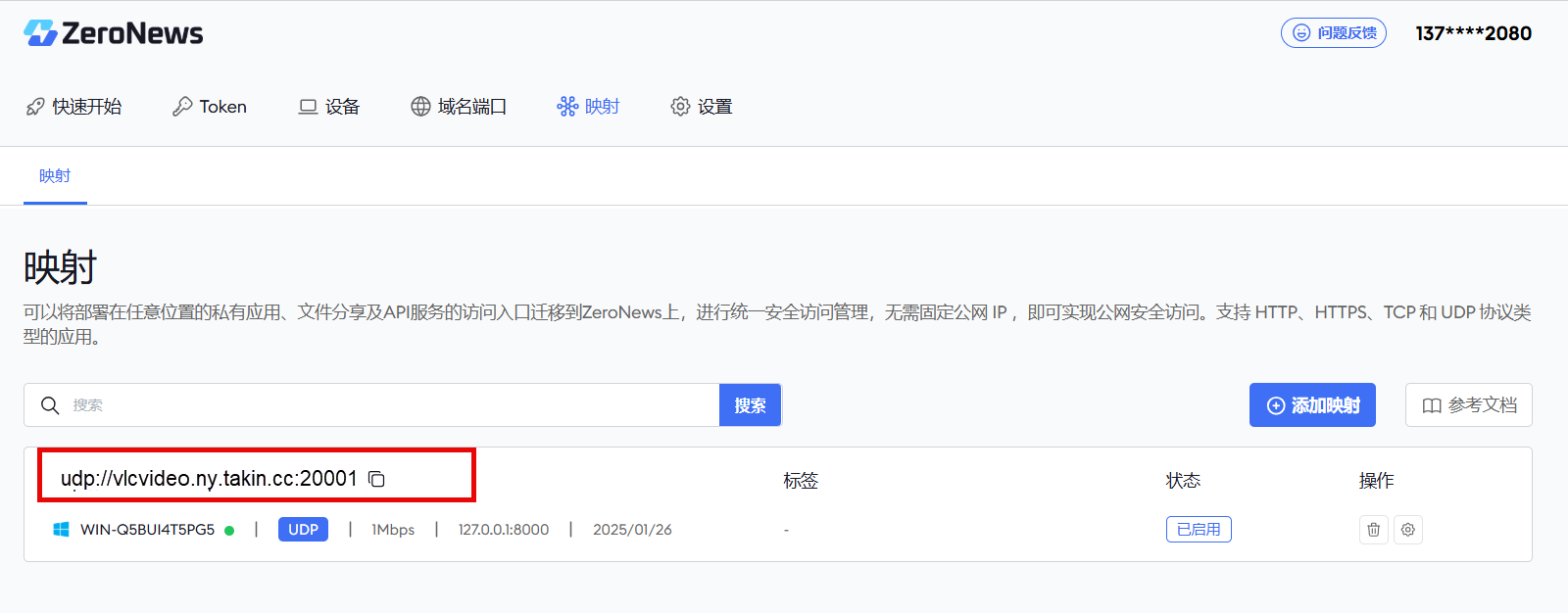Click the UDP protocol badge
Screen dimensions: 1568x613
[303, 530]
